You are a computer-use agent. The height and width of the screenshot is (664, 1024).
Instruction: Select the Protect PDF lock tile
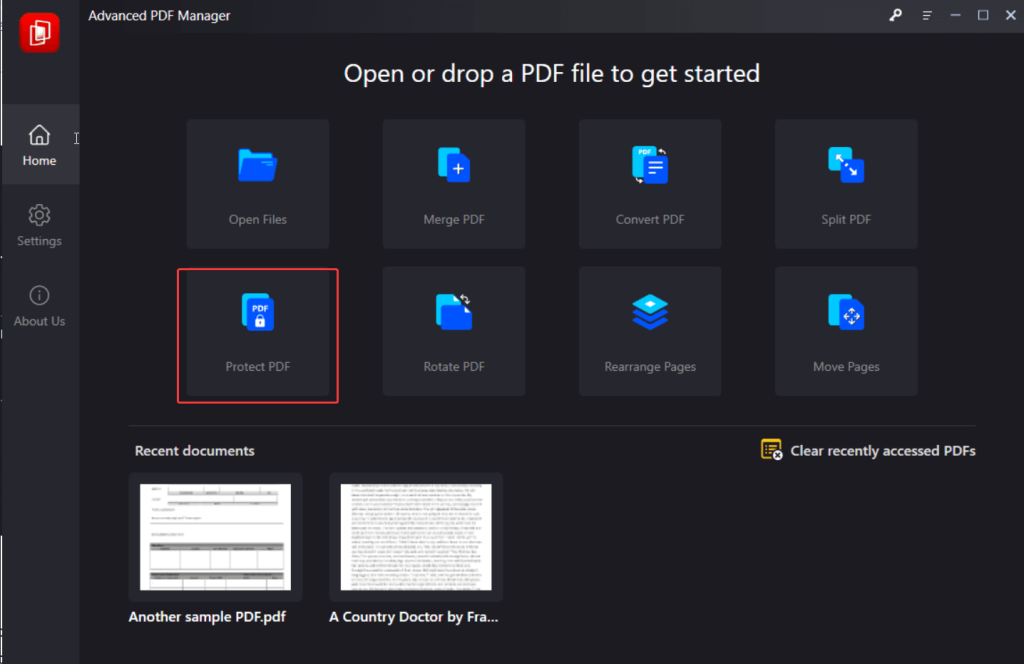pos(257,331)
